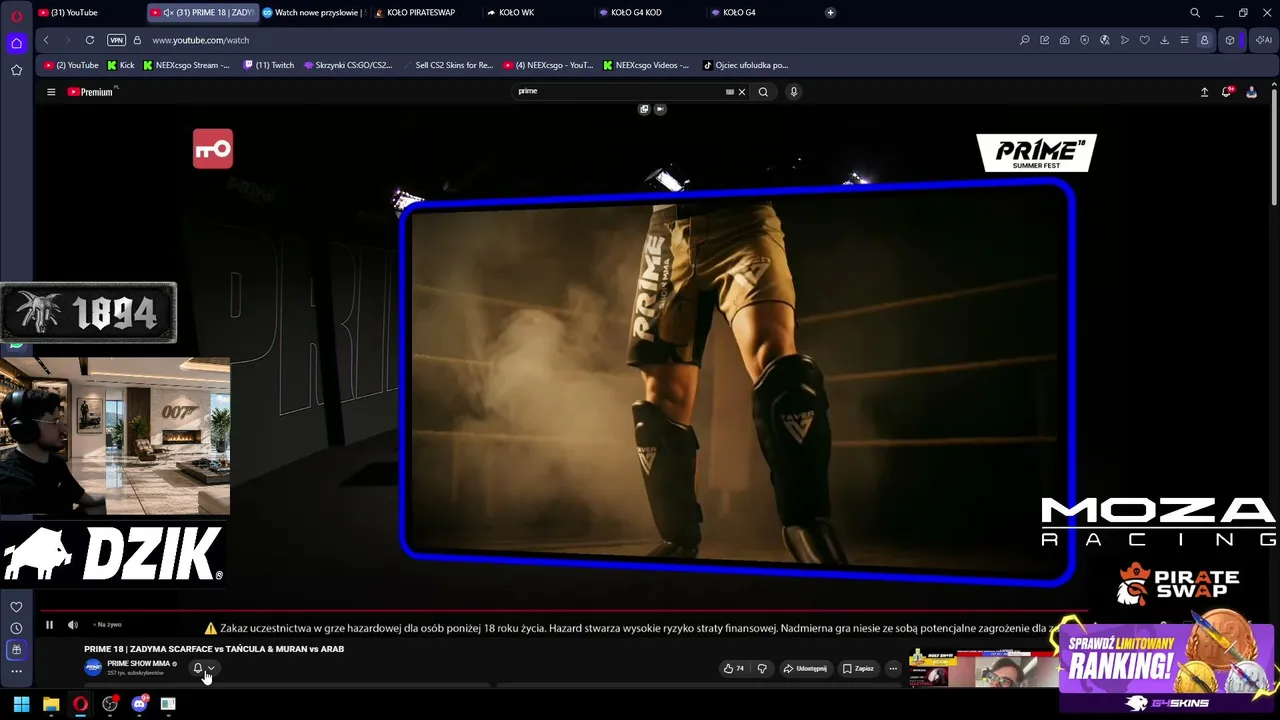The width and height of the screenshot is (1280, 720).
Task: Open the Opera sidebar bookmarks star
Action: click(x=16, y=70)
